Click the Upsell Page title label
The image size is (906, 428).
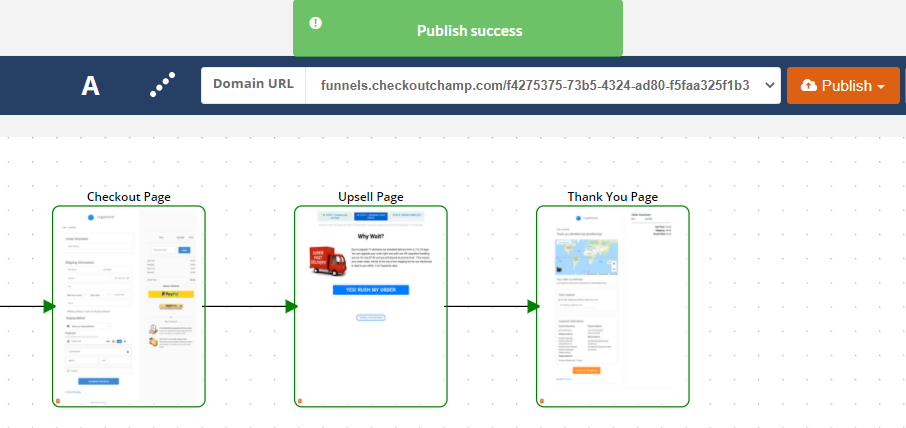[370, 197]
